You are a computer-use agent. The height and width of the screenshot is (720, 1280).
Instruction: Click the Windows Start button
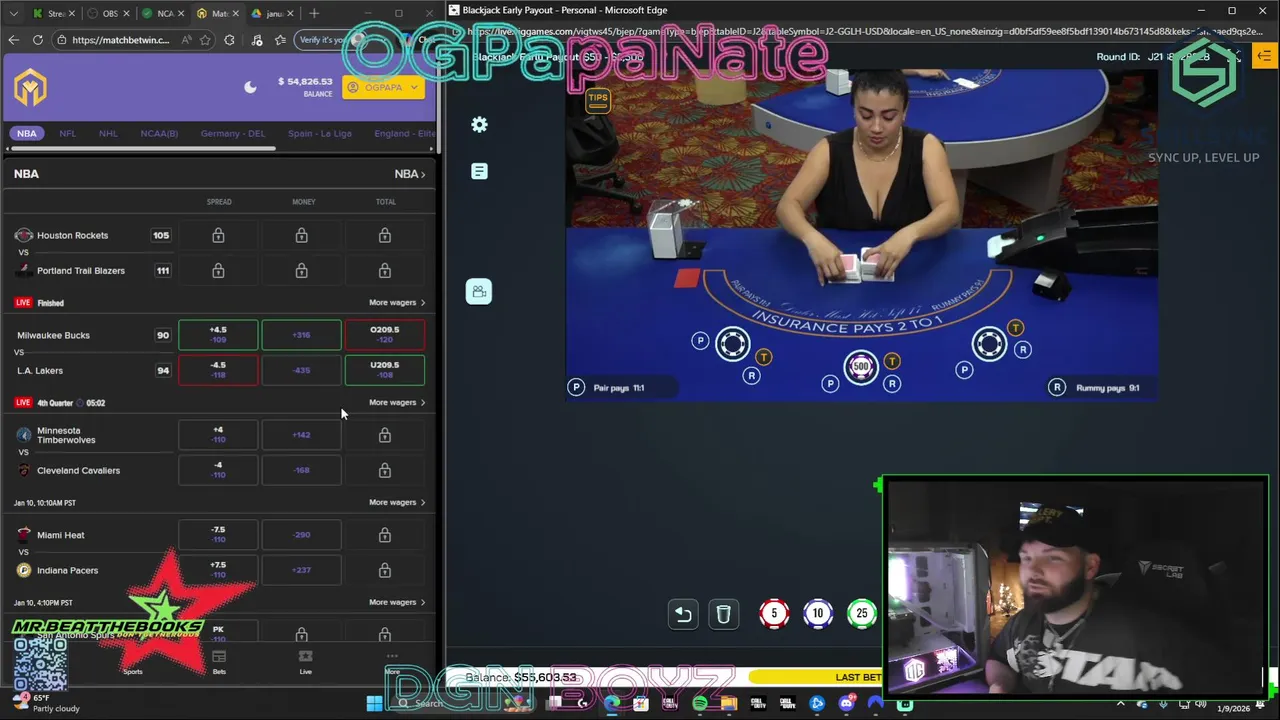point(374,704)
